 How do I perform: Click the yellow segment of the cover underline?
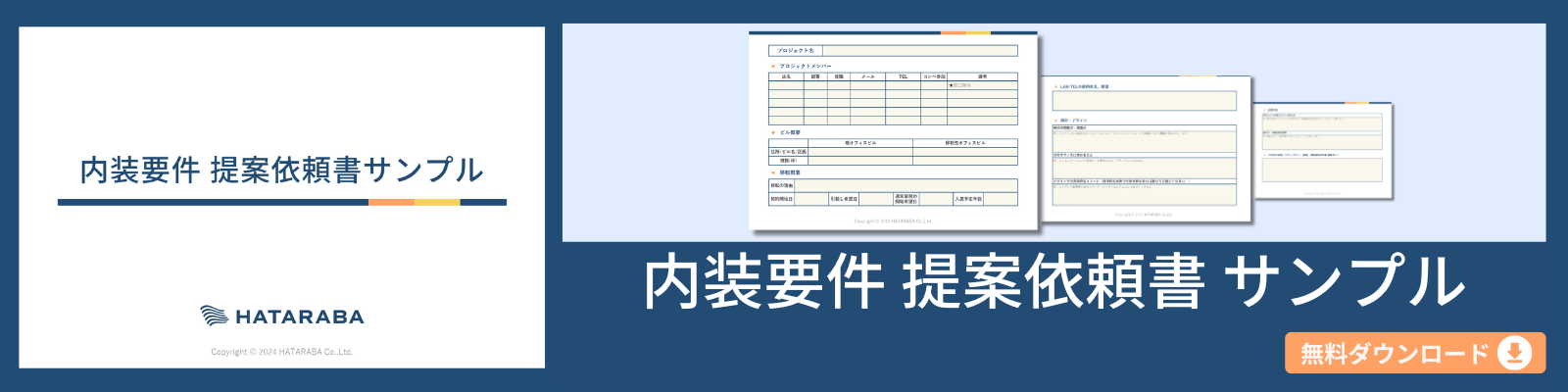(x=437, y=202)
